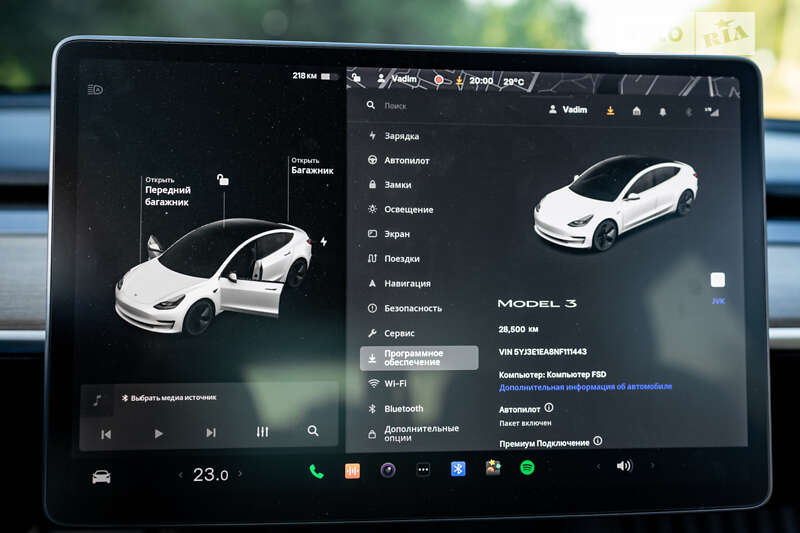Viewport: 800px width, 533px height.
Task: Tap the orange software download icon in settings header
Action: pyautogui.click(x=610, y=110)
